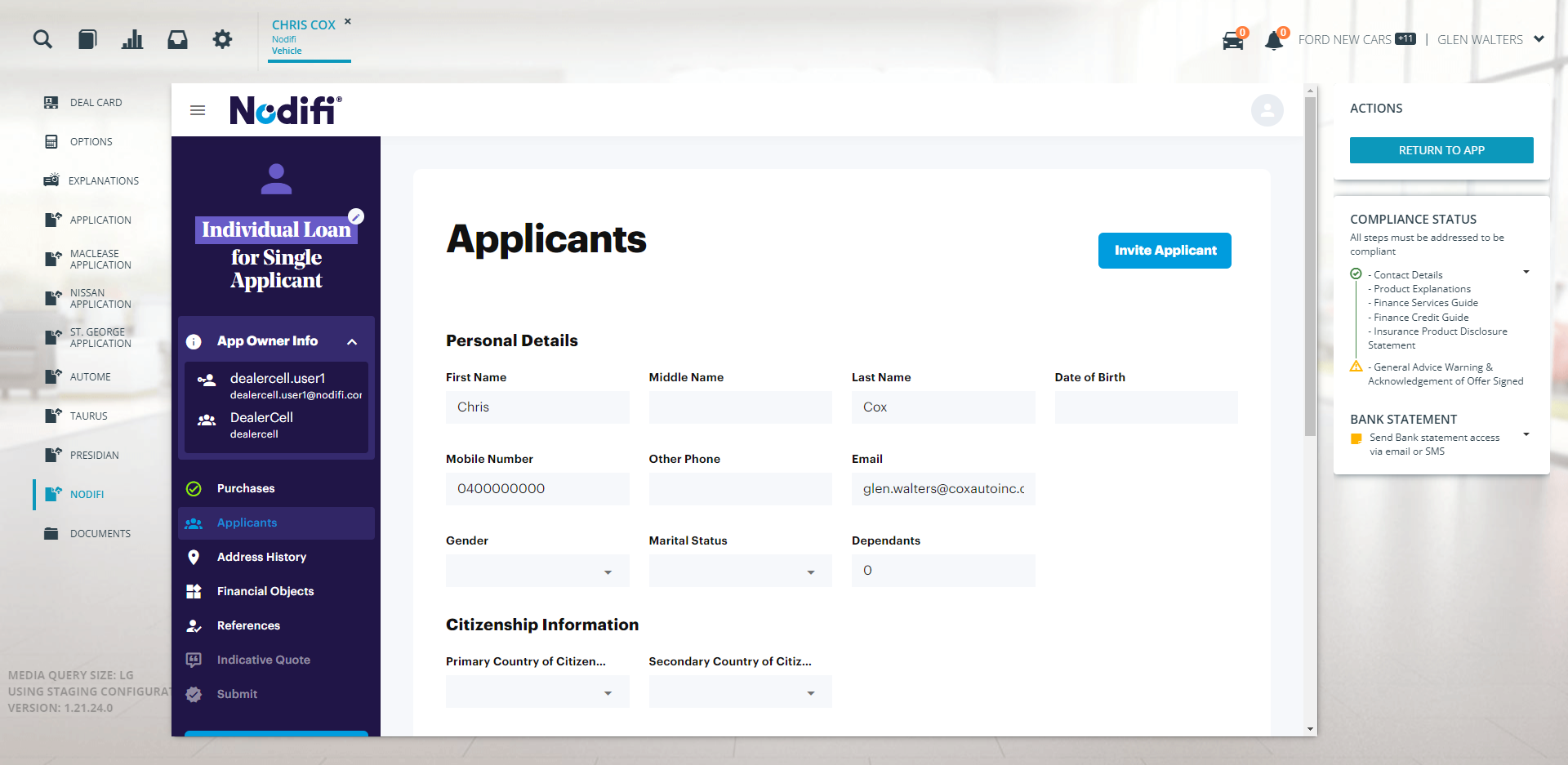Open the notifications bell icon
The width and height of the screenshot is (1568, 765).
click(1274, 40)
